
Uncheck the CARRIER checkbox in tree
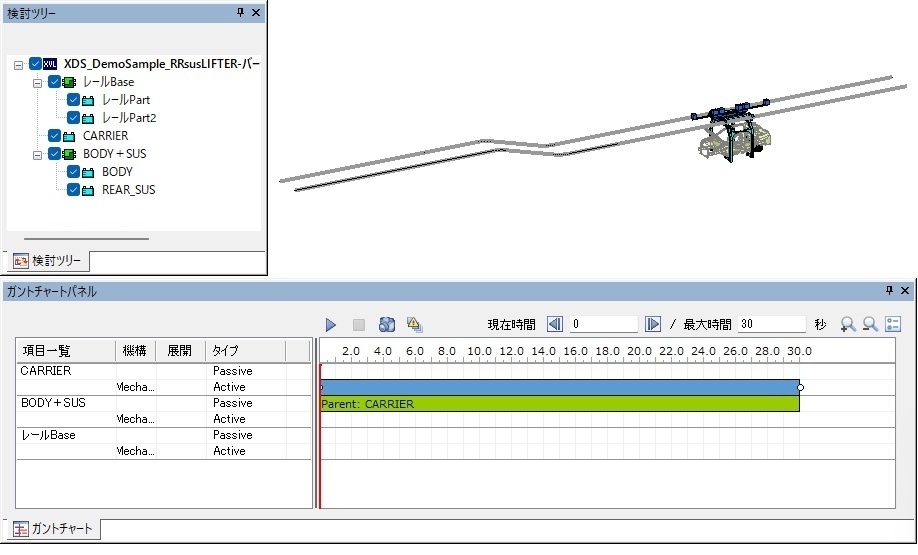tap(54, 136)
